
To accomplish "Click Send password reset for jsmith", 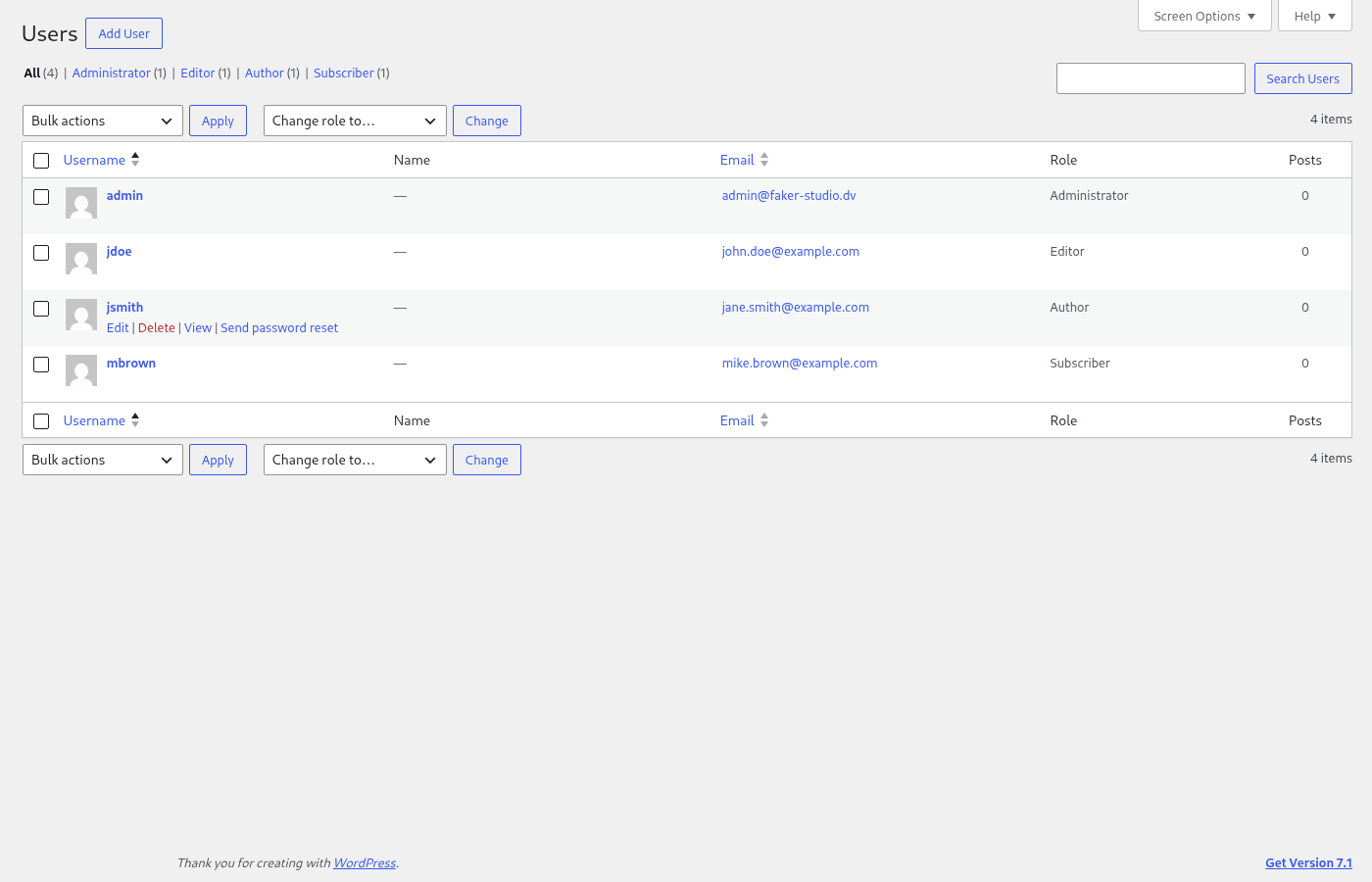I will coord(279,328).
